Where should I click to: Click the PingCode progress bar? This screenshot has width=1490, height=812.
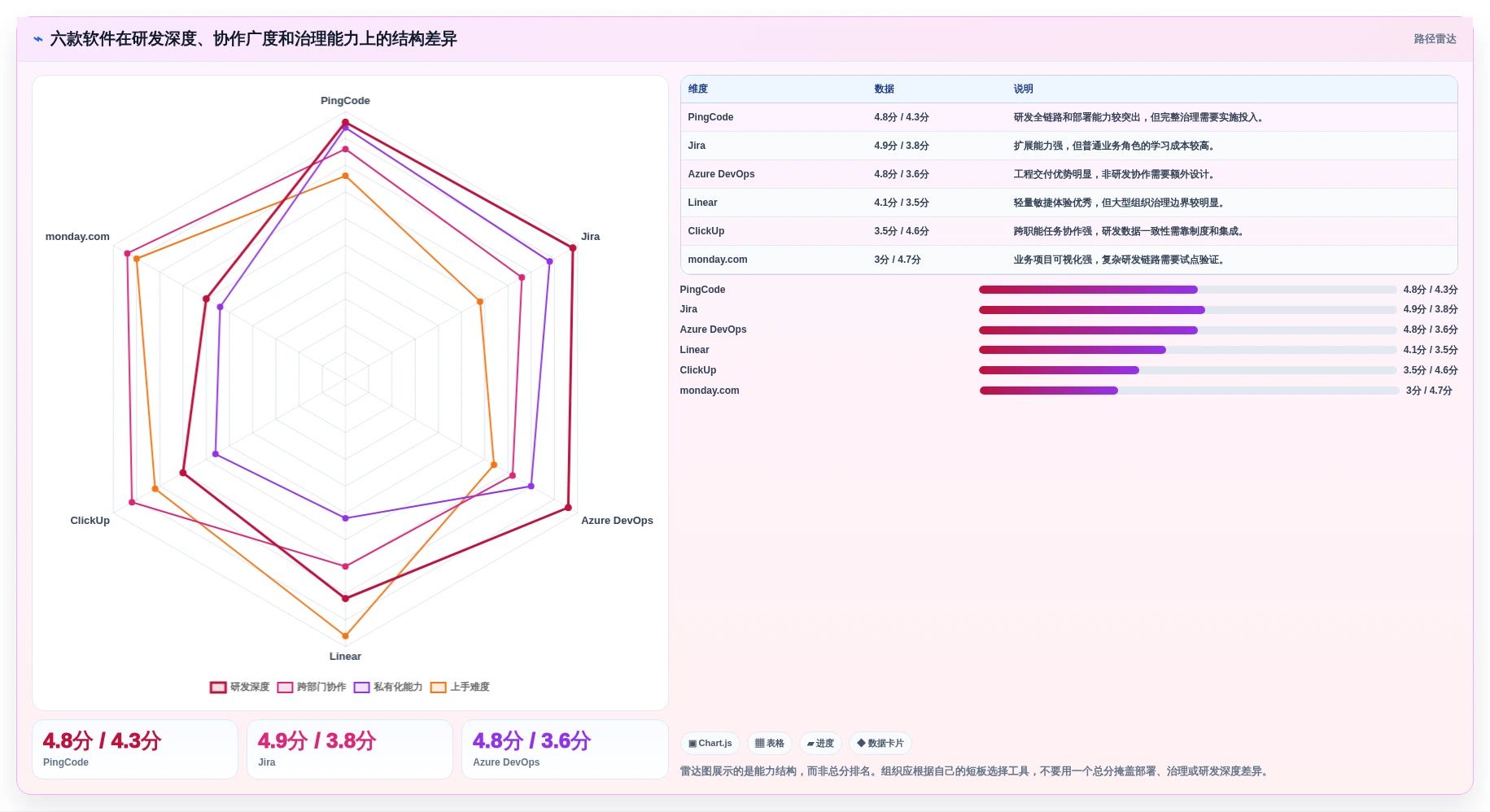tap(1187, 290)
